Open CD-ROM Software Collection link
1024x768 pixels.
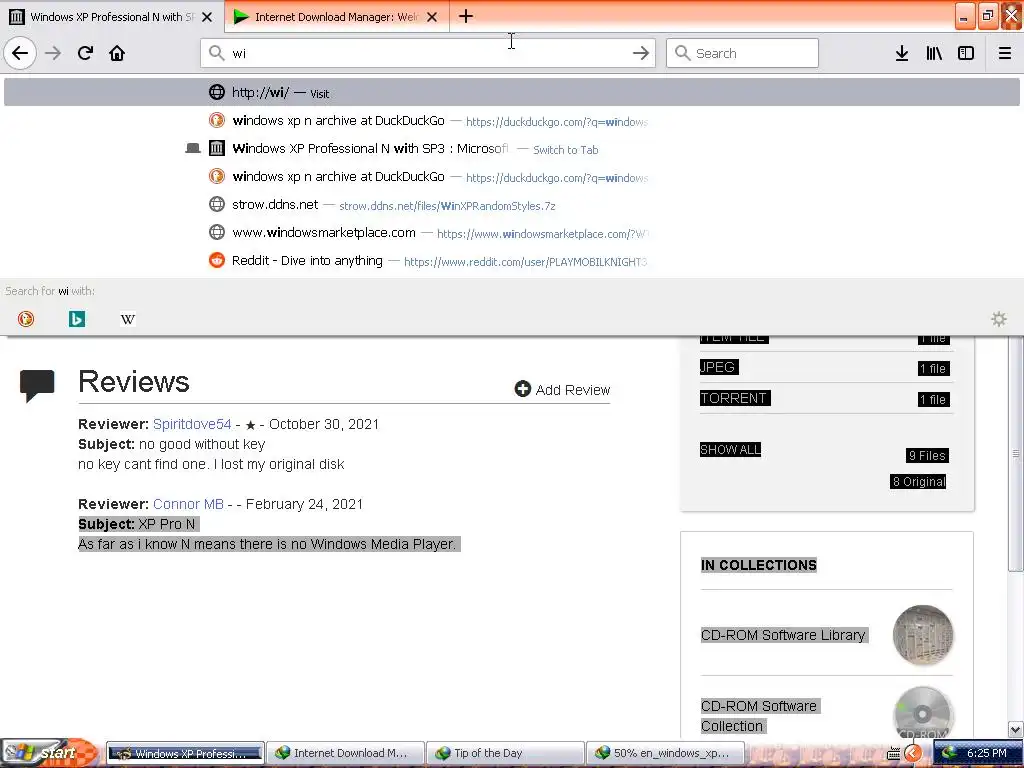(x=760, y=716)
